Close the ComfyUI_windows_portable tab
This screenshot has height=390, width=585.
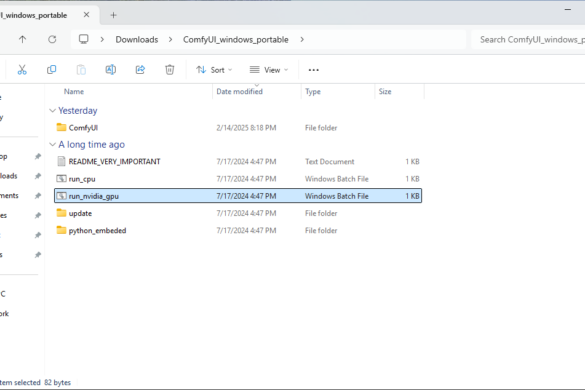click(x=86, y=15)
